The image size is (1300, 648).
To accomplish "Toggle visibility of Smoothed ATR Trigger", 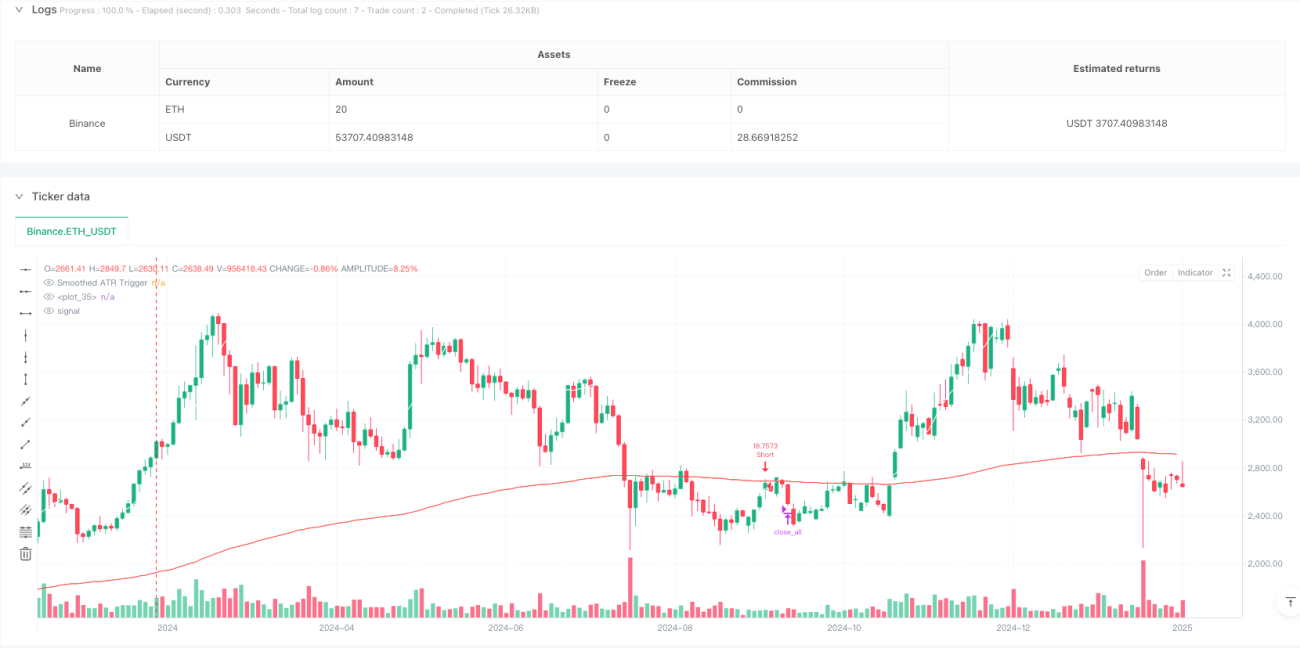I will tap(48, 283).
